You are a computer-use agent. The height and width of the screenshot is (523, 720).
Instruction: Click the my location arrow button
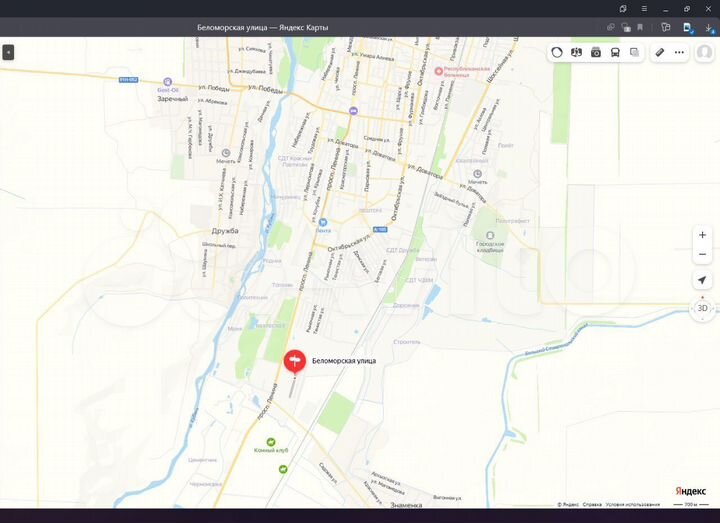(702, 280)
